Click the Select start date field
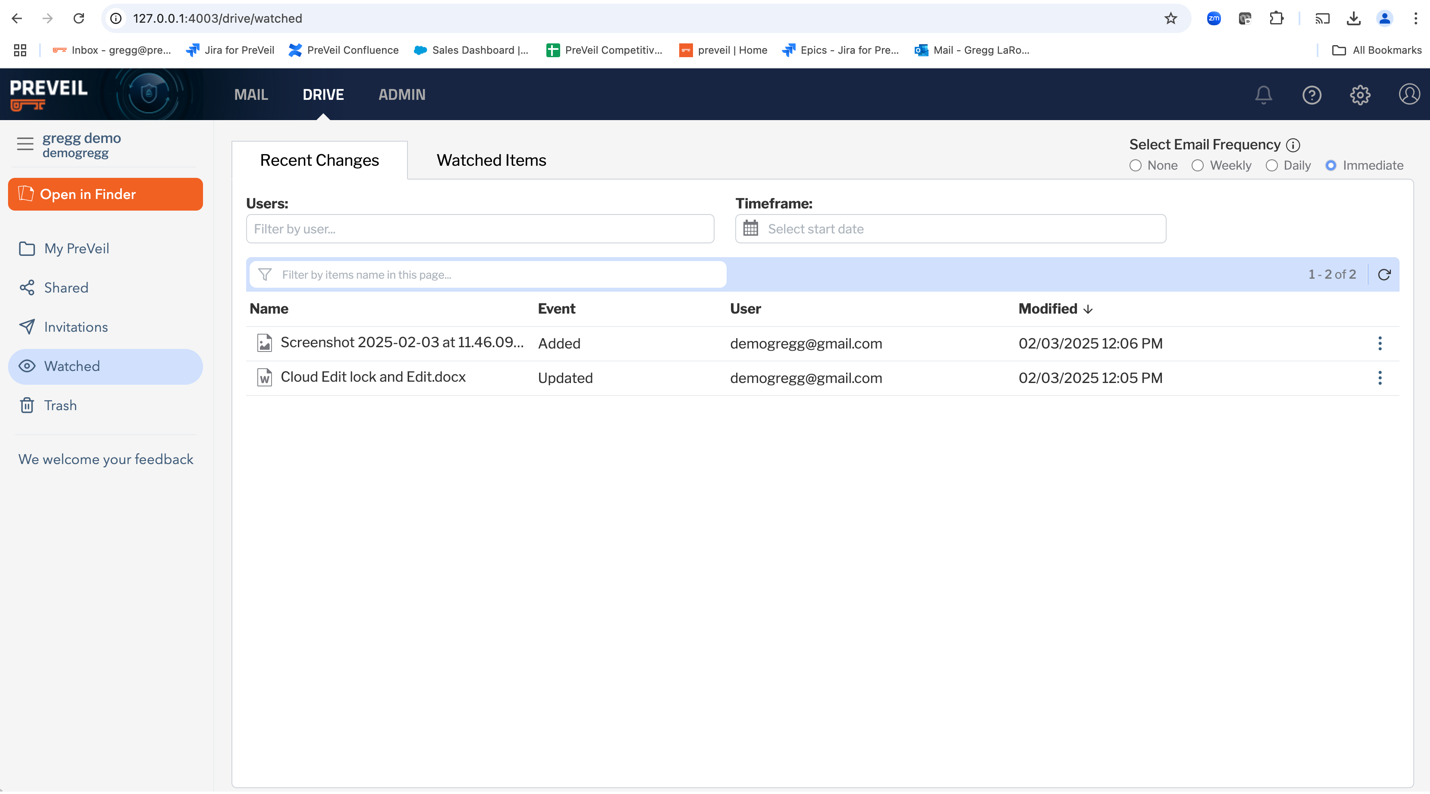 click(950, 229)
